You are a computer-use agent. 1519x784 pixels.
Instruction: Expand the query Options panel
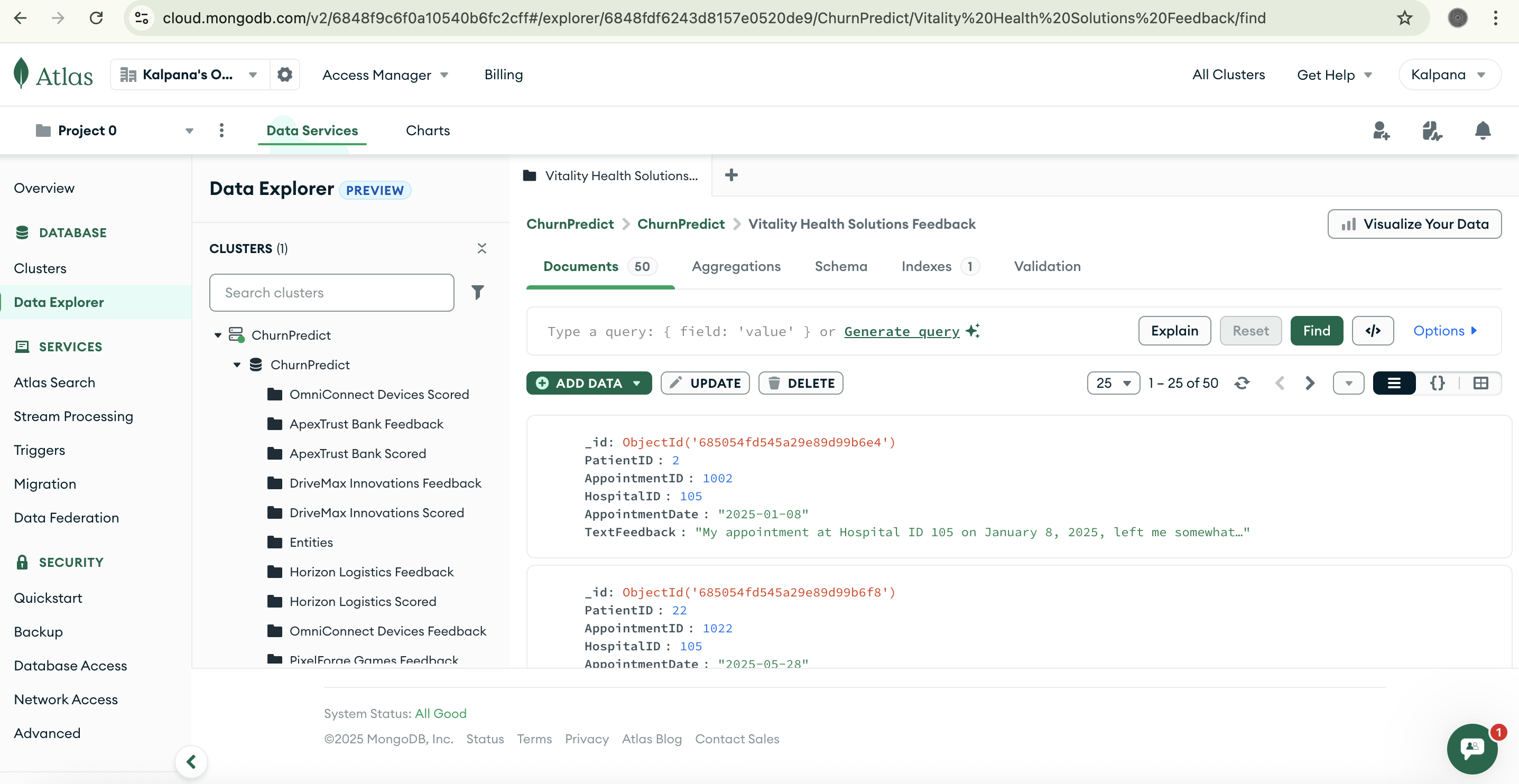(1444, 331)
